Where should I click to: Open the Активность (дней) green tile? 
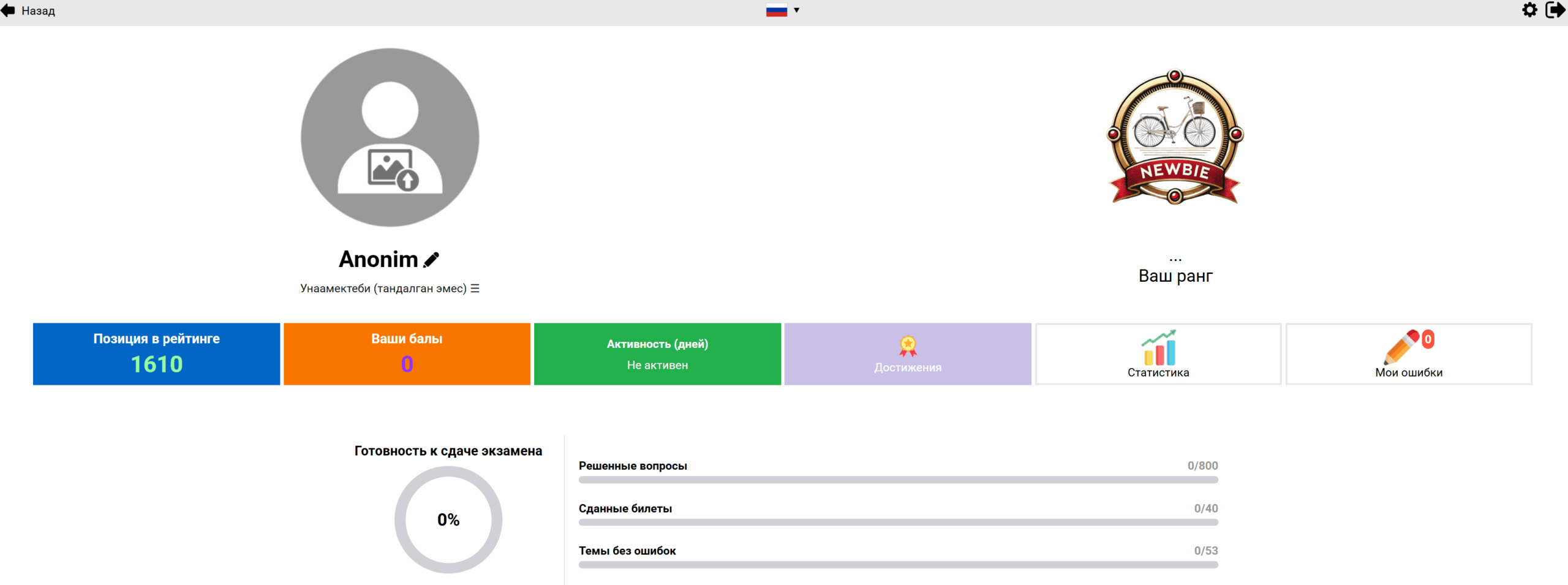(x=657, y=354)
